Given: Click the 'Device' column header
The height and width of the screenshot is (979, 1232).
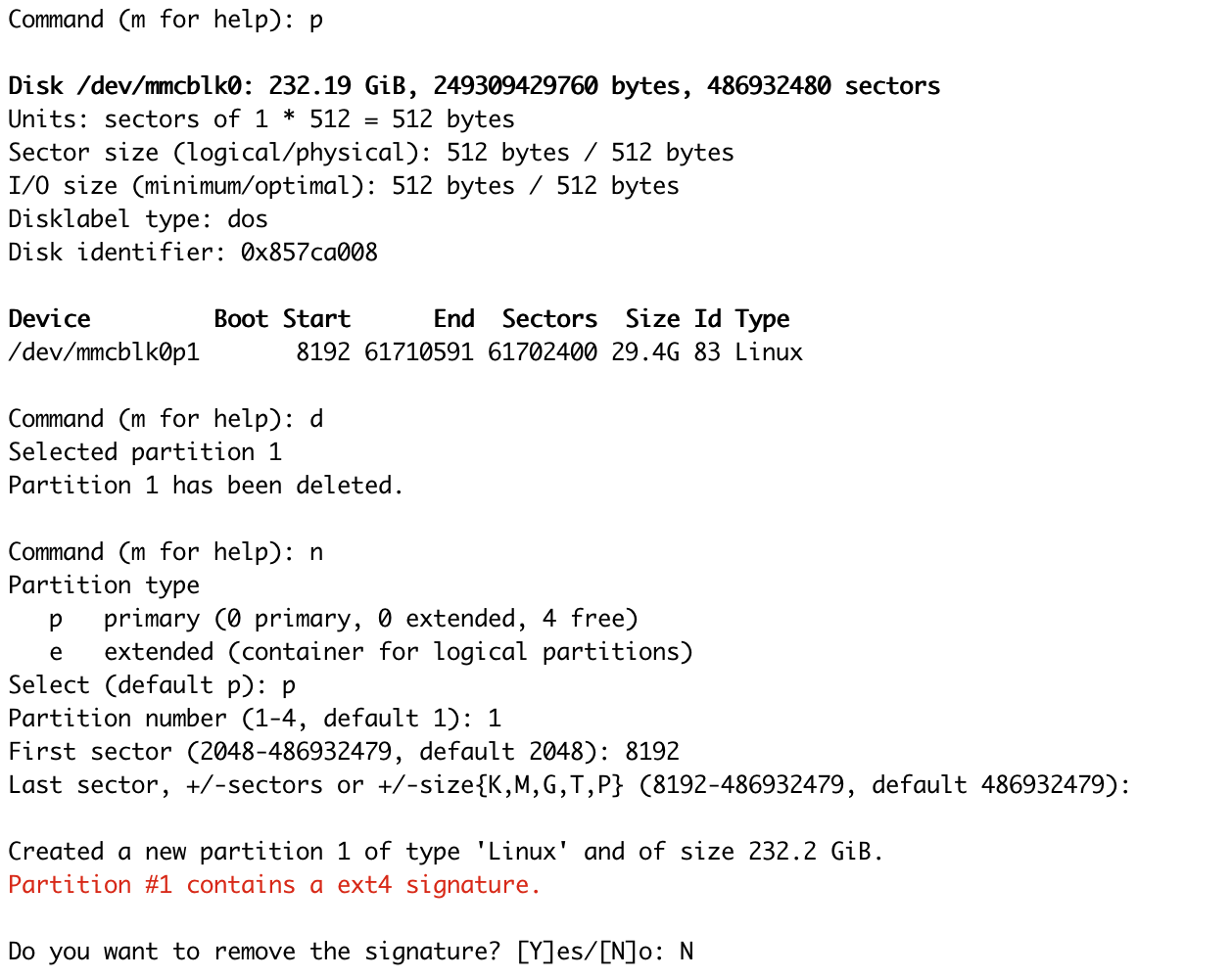Looking at the screenshot, I should 49,319.
